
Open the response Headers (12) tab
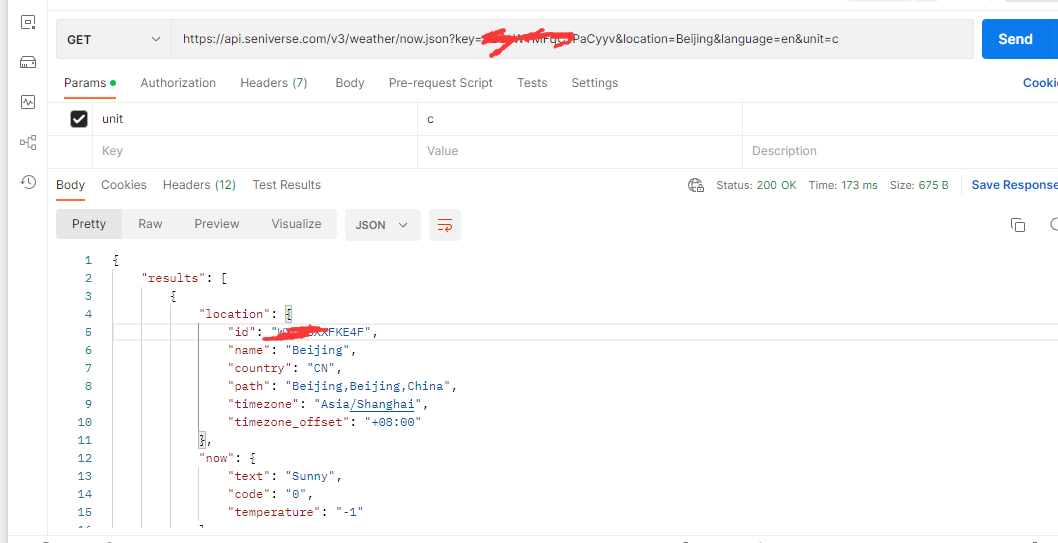tap(199, 185)
